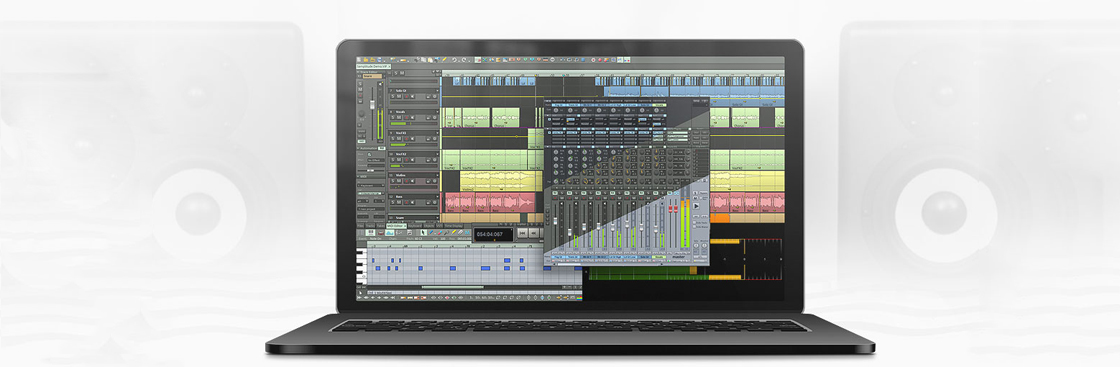Open the Snare track header dropdown
Image resolution: width=1120 pixels, height=367 pixels.
tap(437, 218)
